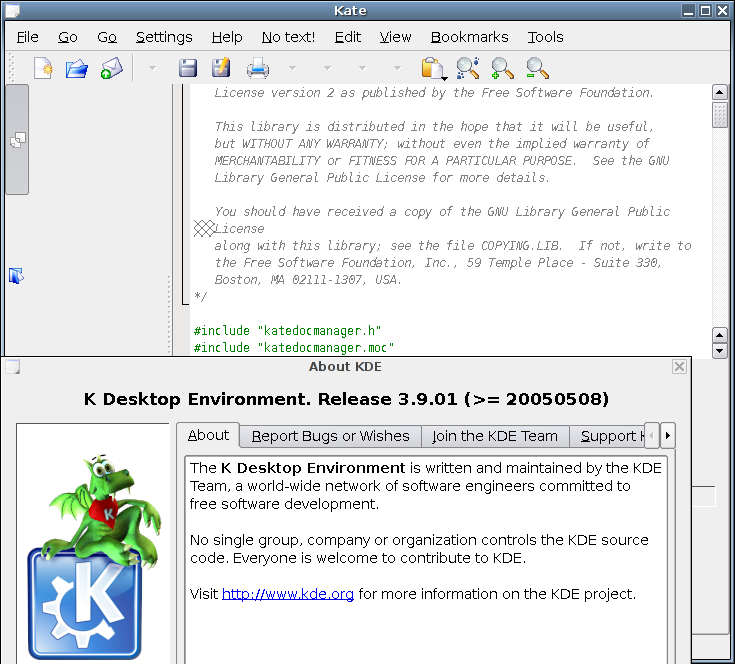This screenshot has height=664, width=735.
Task: Switch to Report Bugs or Wishes tab
Action: click(330, 436)
